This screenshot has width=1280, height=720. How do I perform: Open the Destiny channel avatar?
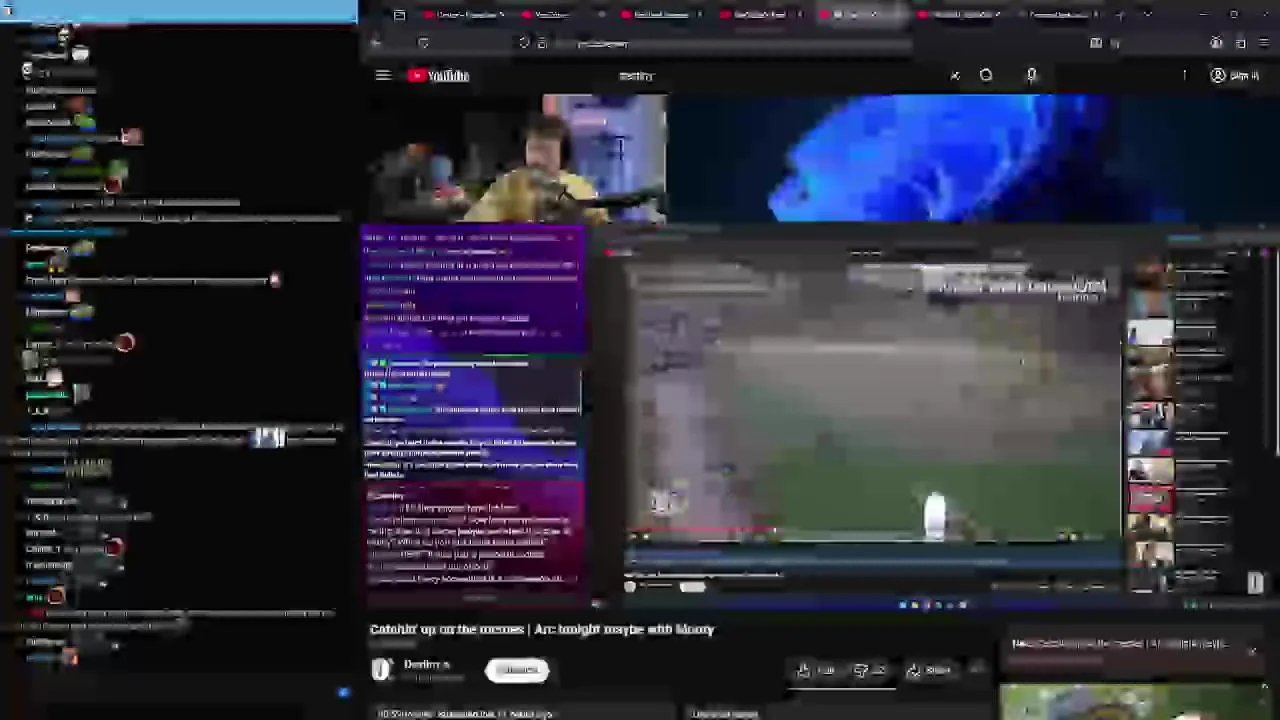click(x=381, y=670)
